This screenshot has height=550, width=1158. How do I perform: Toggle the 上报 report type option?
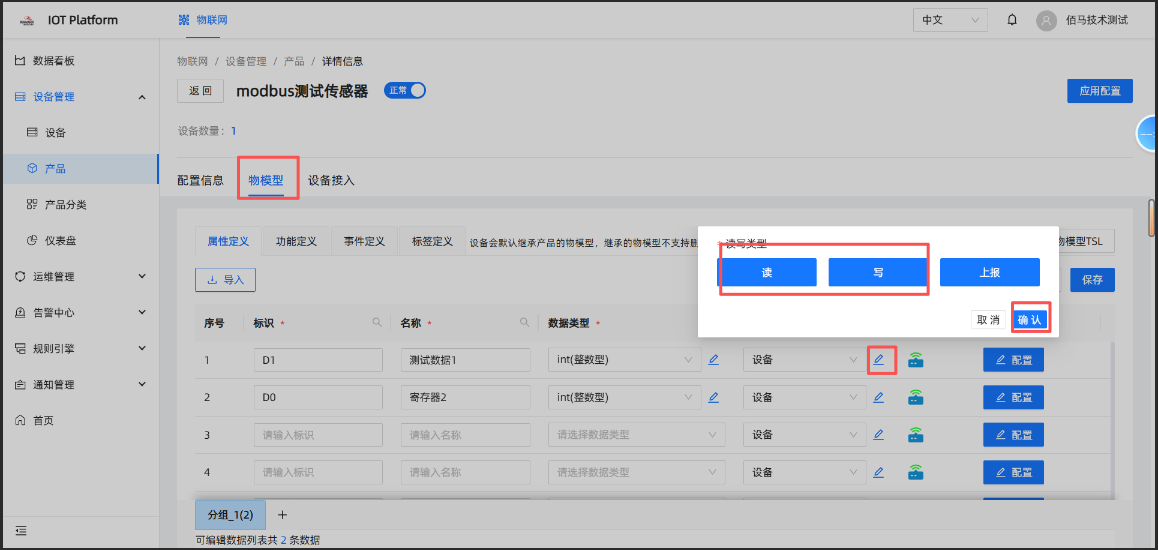(x=990, y=272)
